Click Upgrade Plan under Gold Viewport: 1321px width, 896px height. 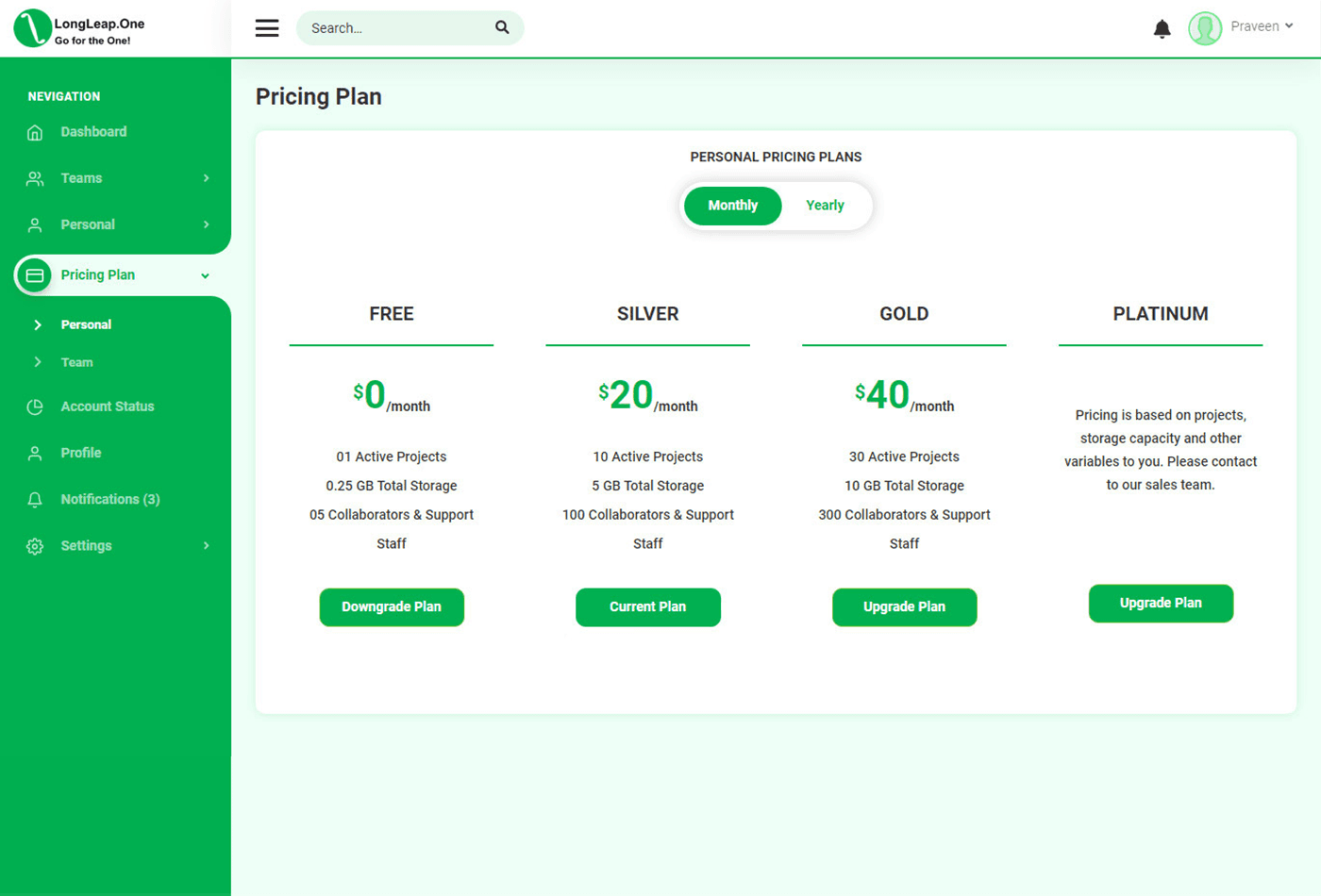tap(904, 607)
